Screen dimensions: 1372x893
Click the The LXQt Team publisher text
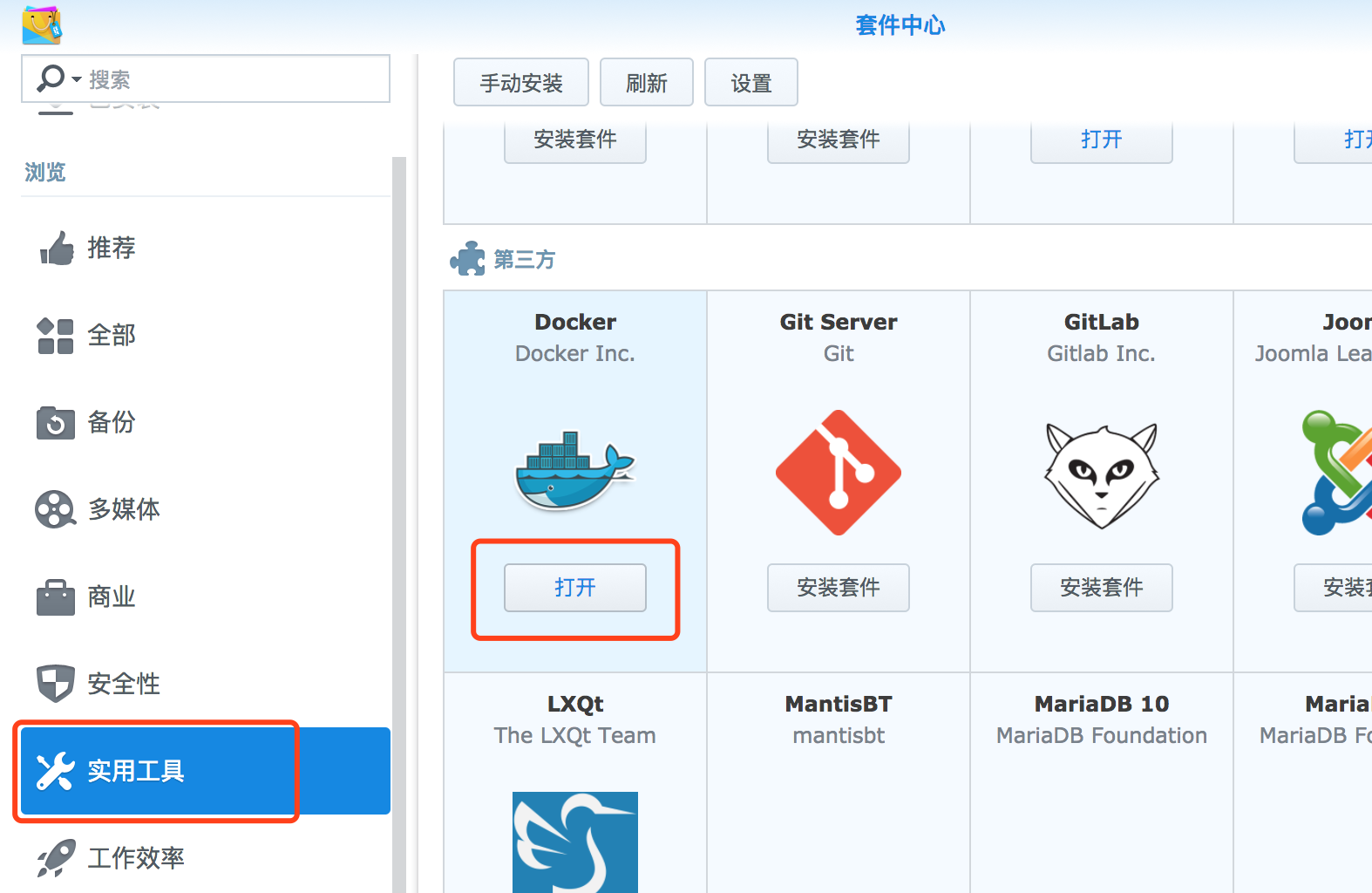click(575, 735)
